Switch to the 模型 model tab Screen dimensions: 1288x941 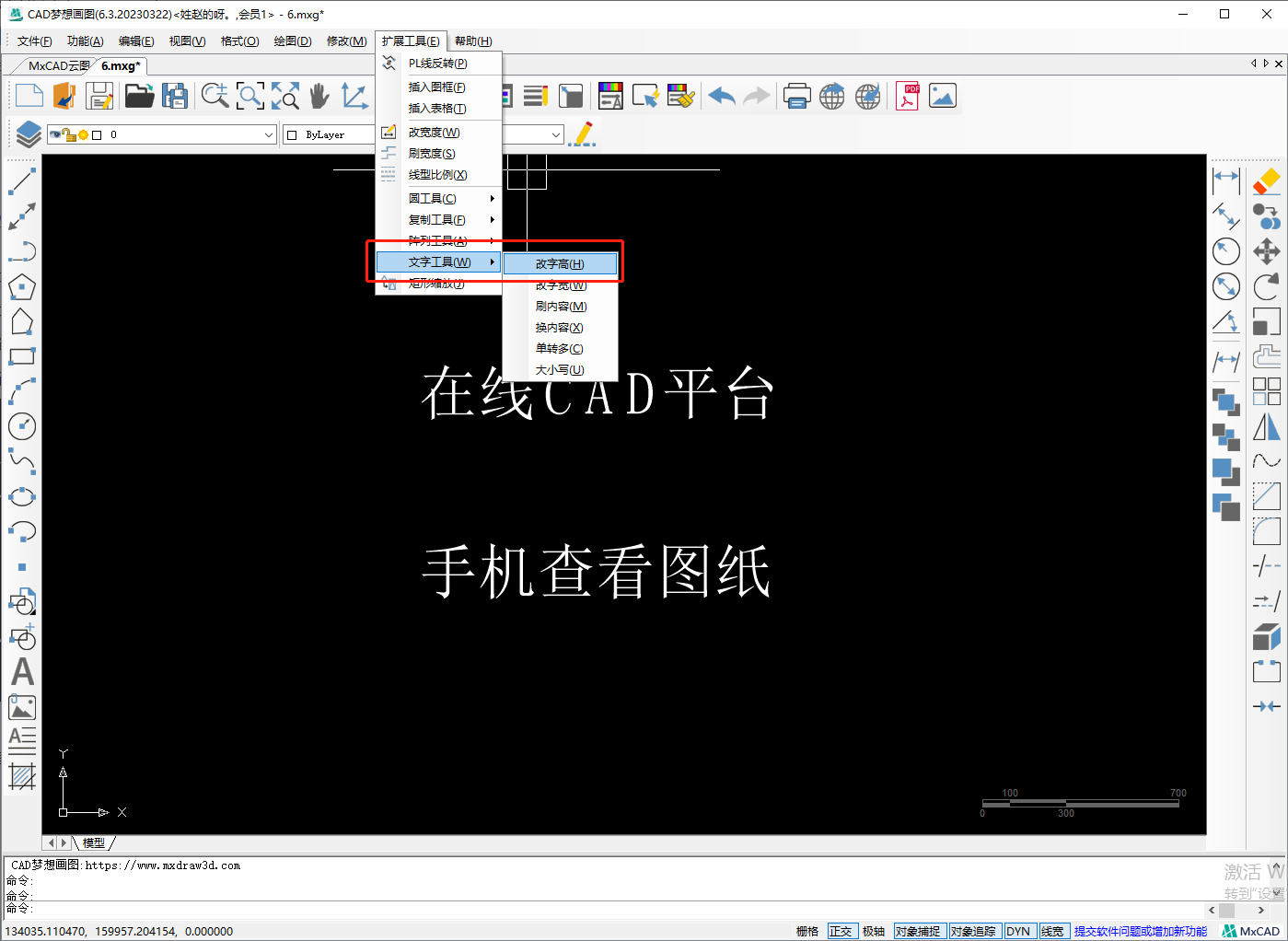[x=94, y=842]
